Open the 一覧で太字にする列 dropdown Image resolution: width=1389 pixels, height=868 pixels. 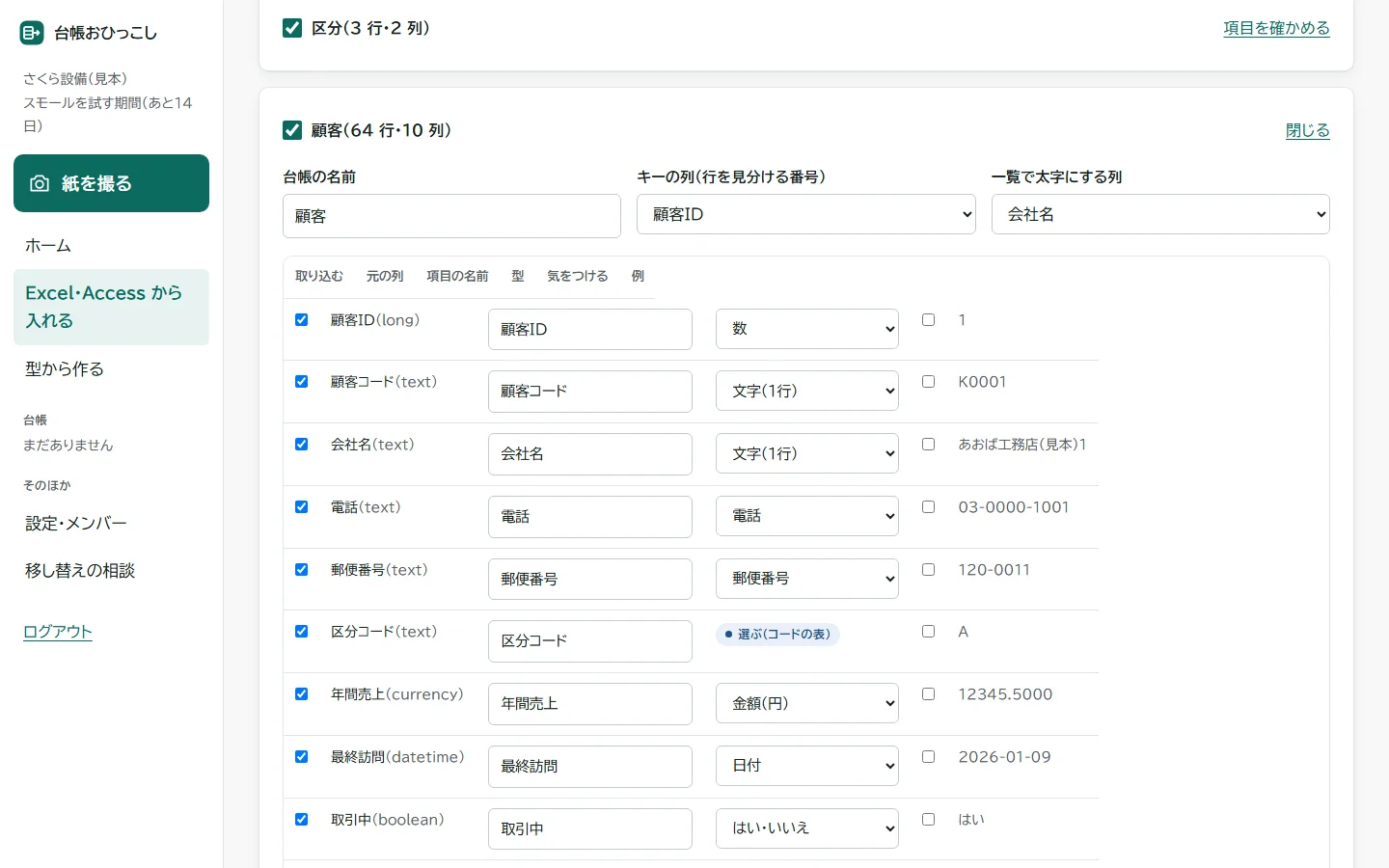(1160, 214)
